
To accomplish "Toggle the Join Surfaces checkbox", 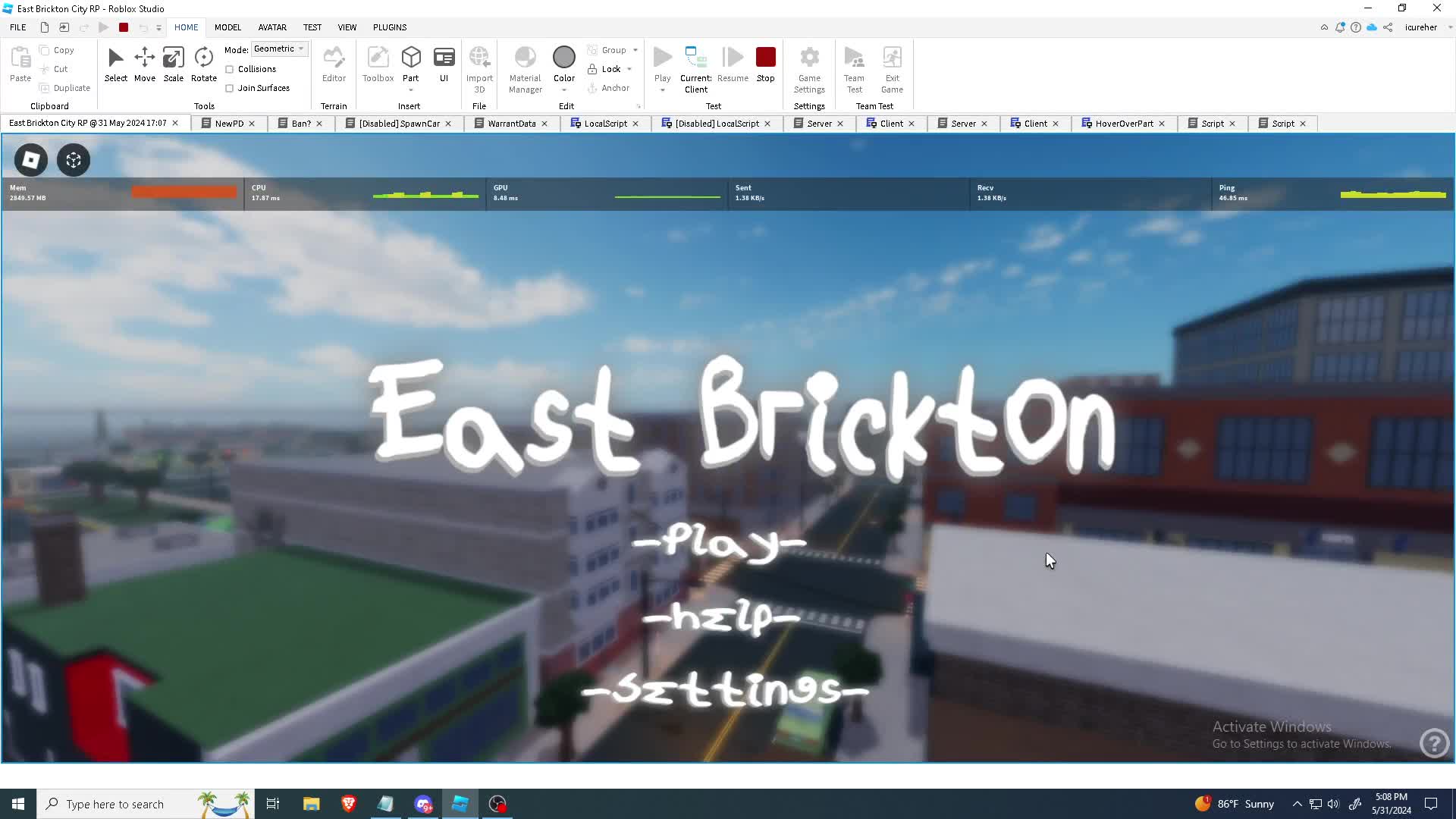I will tap(230, 88).
